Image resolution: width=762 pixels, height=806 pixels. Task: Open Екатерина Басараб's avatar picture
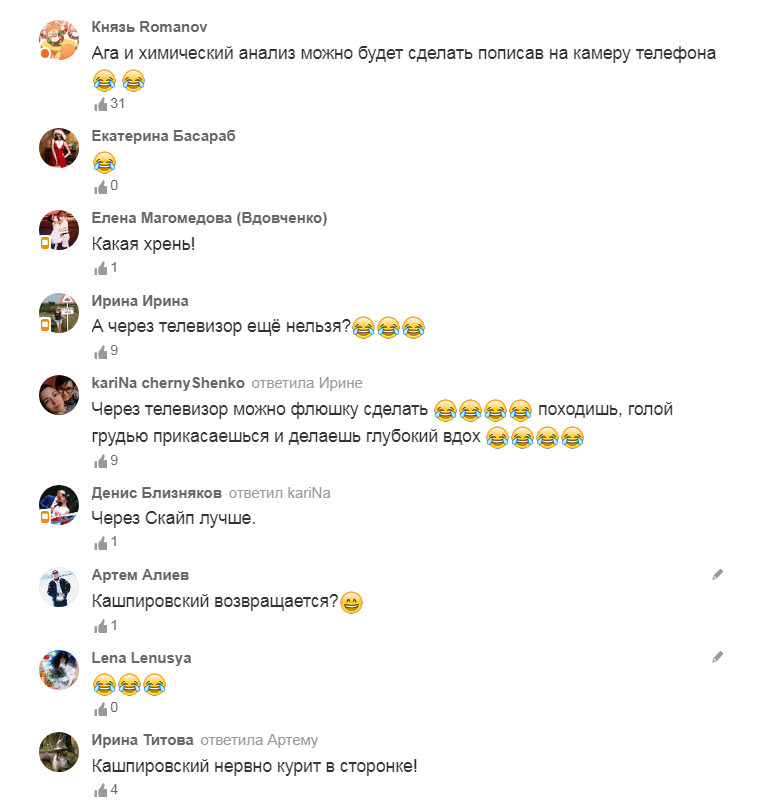(59, 148)
